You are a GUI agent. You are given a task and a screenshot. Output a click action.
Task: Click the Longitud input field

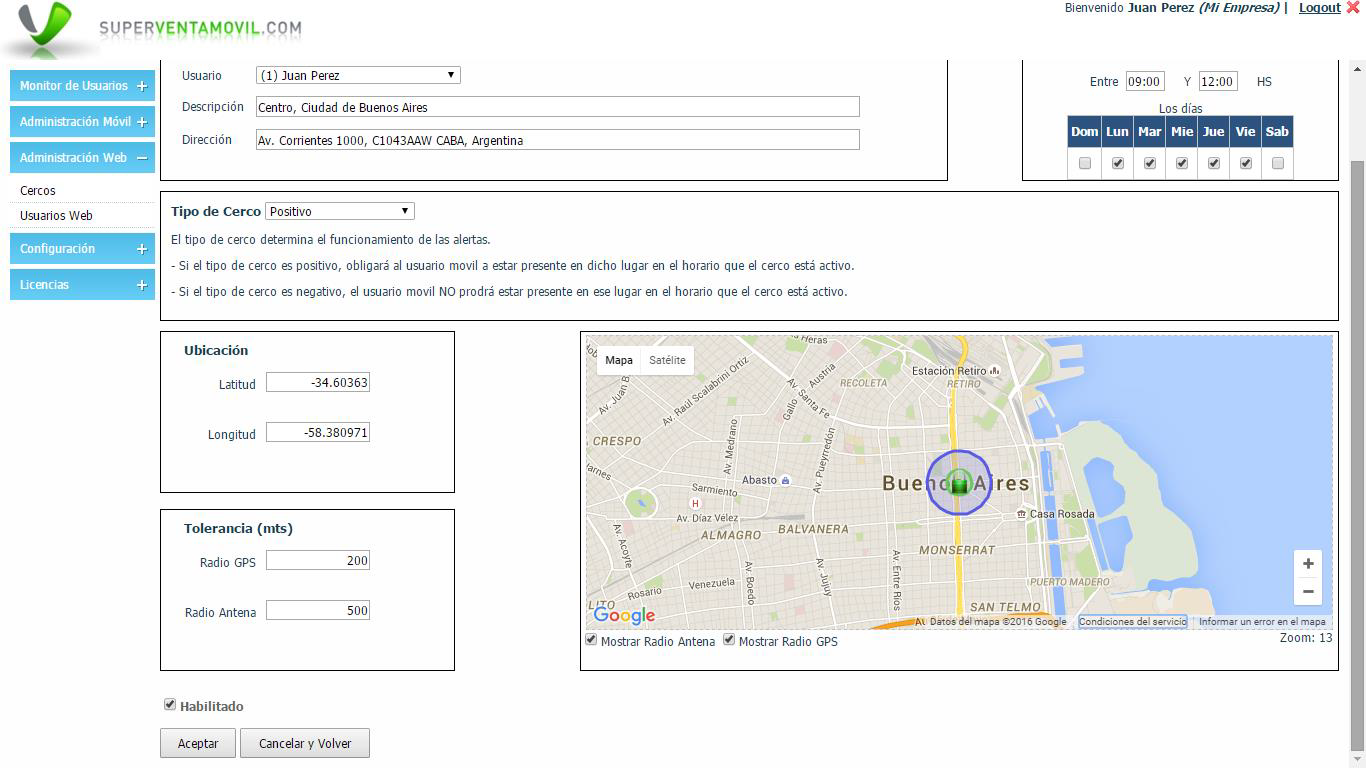pos(318,433)
